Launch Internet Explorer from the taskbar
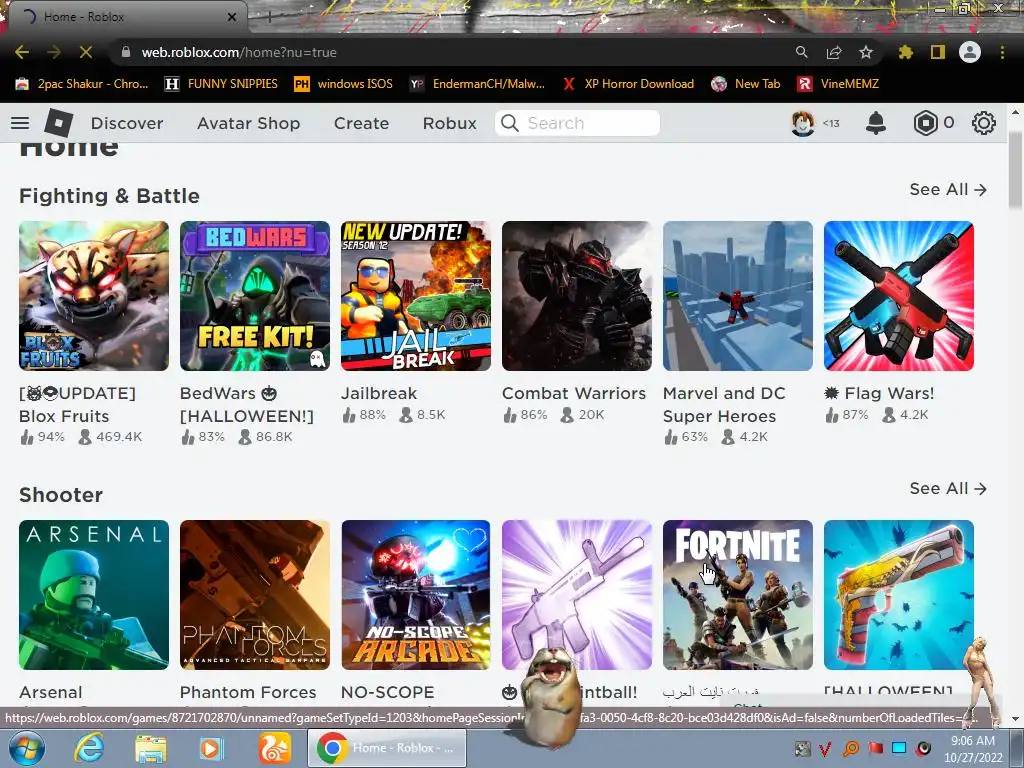 pos(88,748)
